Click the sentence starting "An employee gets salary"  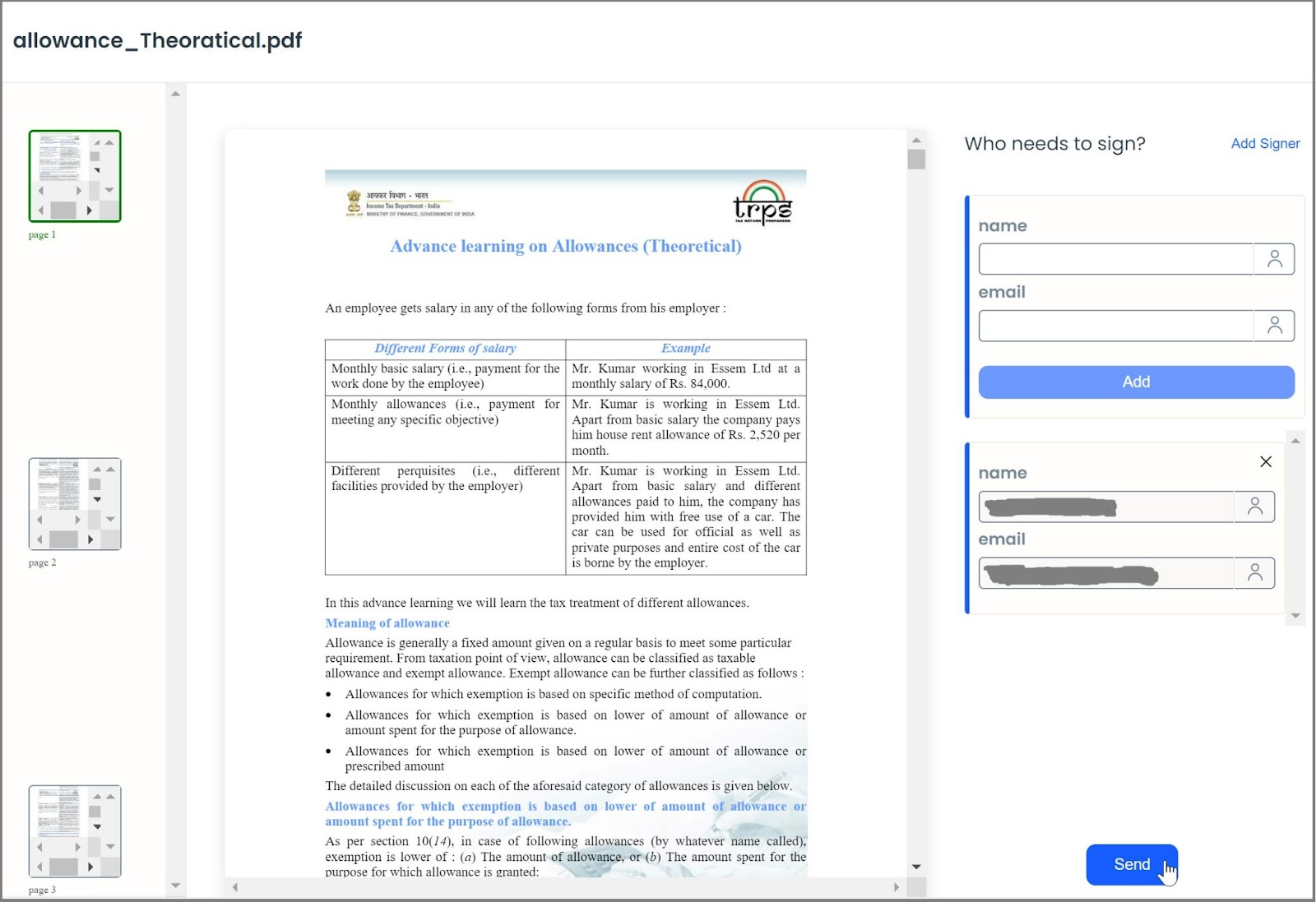coord(526,308)
